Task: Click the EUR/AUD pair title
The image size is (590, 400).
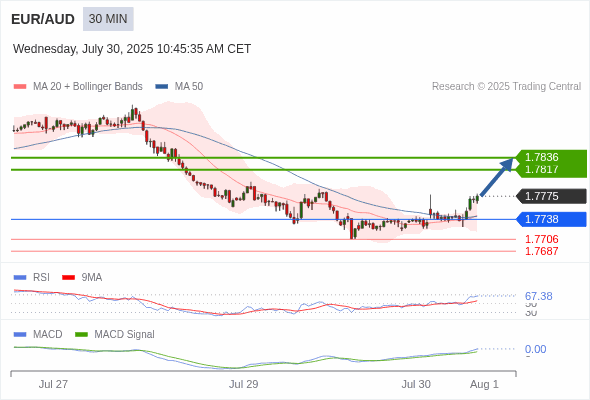Action: tap(43, 19)
